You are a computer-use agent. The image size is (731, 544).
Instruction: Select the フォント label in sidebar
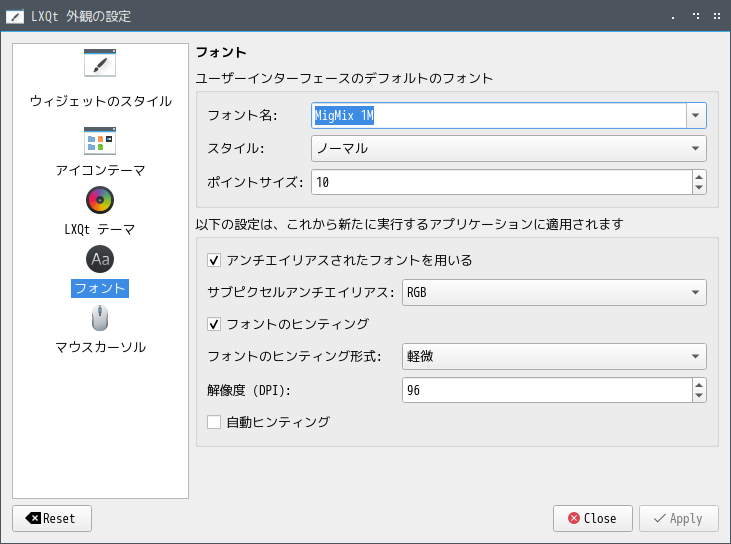tap(100, 288)
